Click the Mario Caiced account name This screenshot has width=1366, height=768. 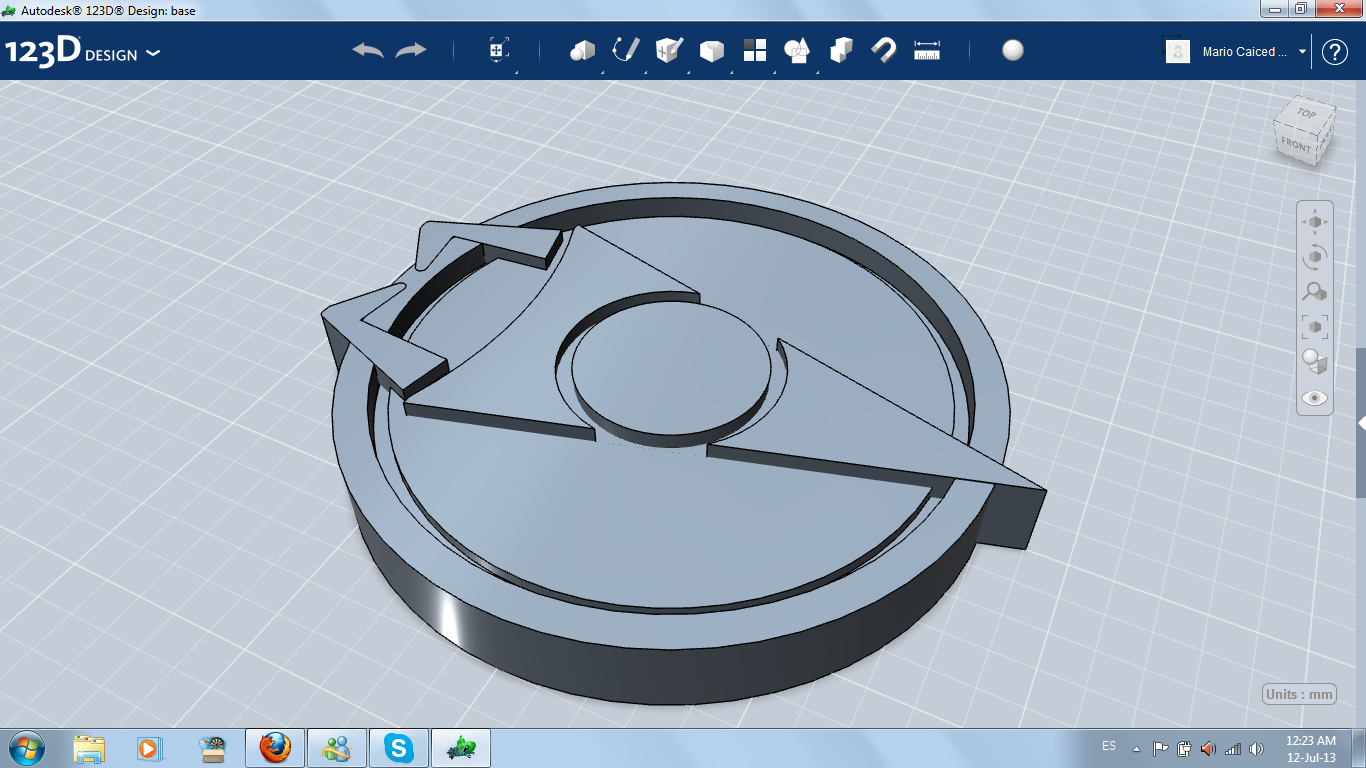point(1245,52)
